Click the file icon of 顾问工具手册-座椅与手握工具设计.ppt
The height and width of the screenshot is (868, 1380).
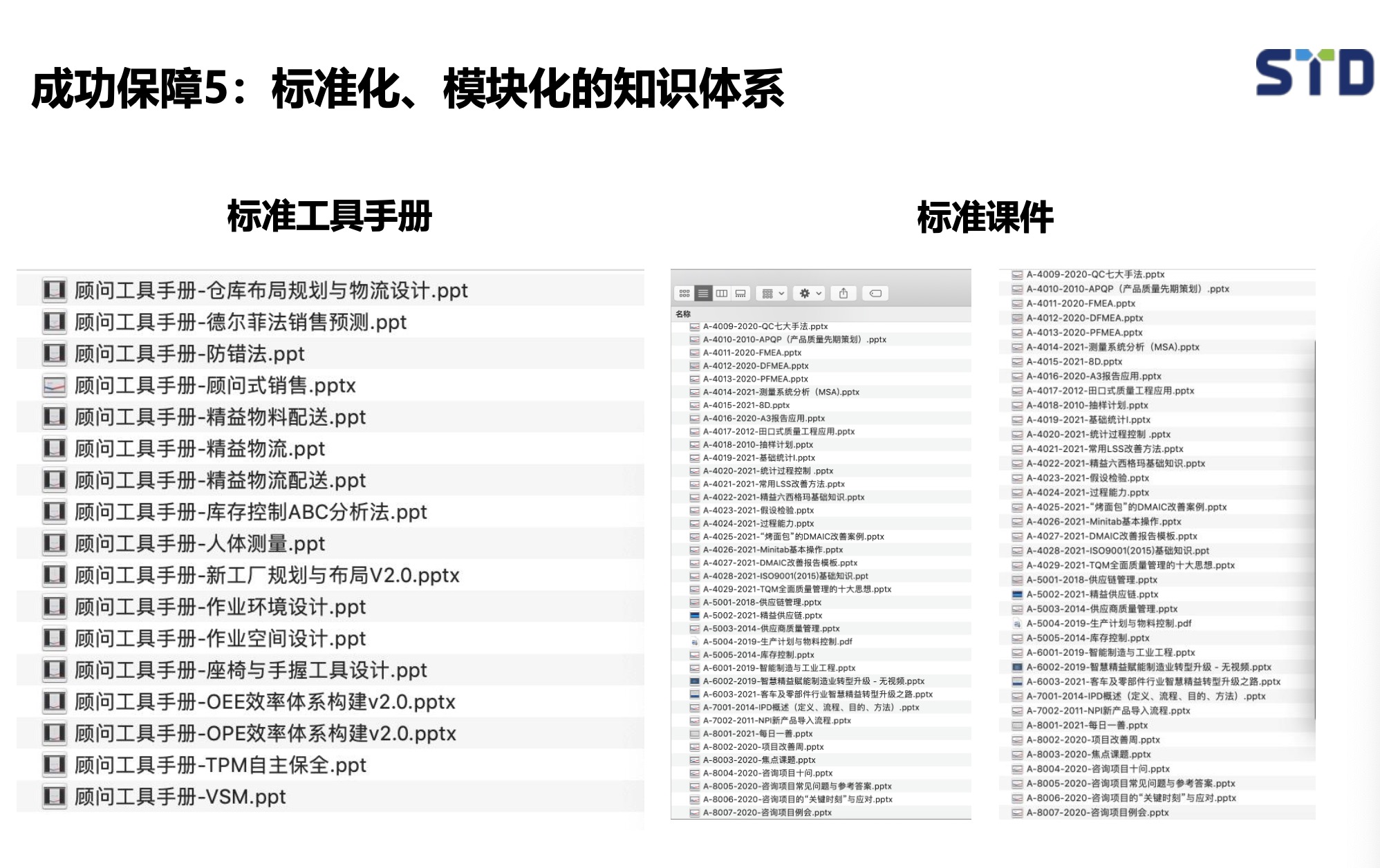[x=55, y=670]
